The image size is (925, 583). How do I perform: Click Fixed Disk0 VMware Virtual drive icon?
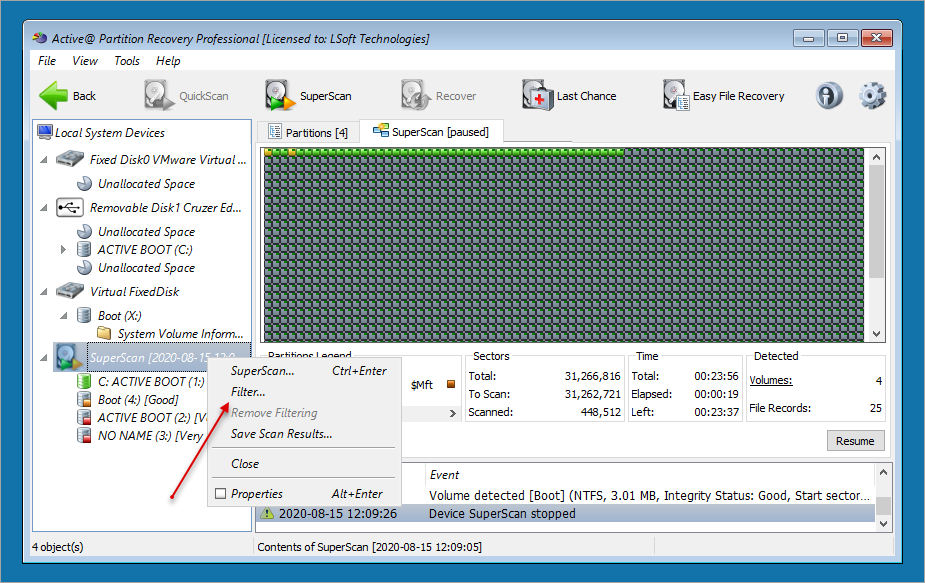coord(70,159)
